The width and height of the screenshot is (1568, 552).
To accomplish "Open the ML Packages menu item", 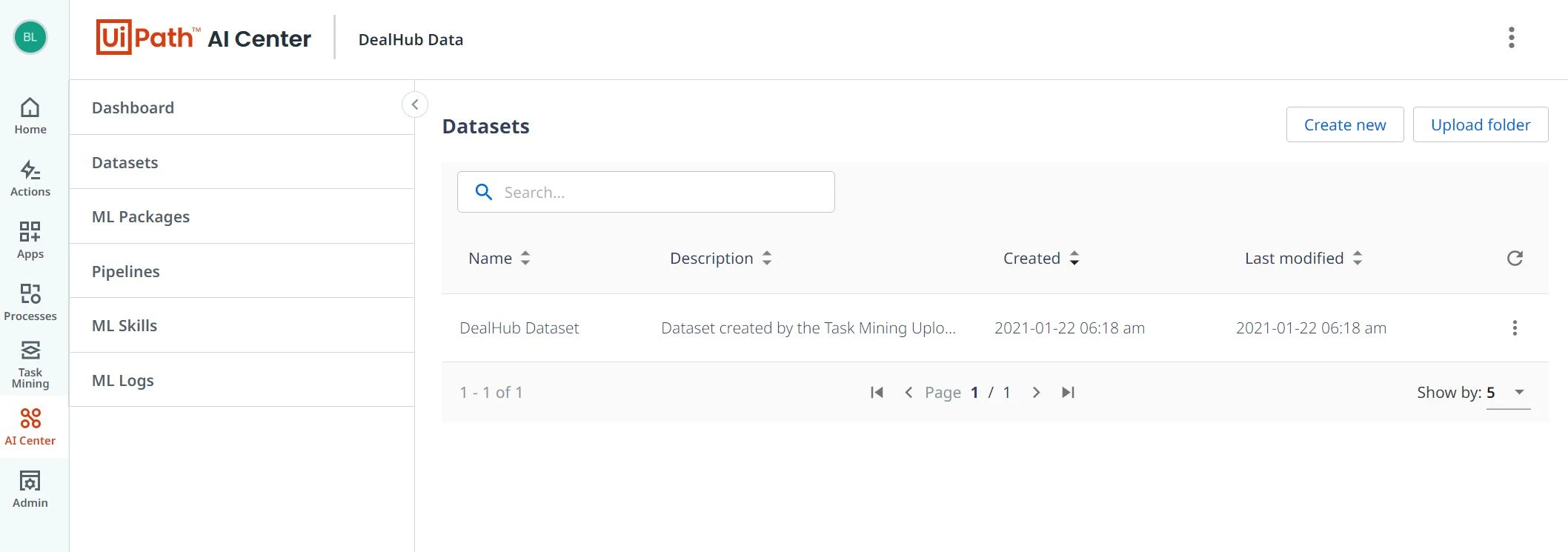I will click(242, 216).
